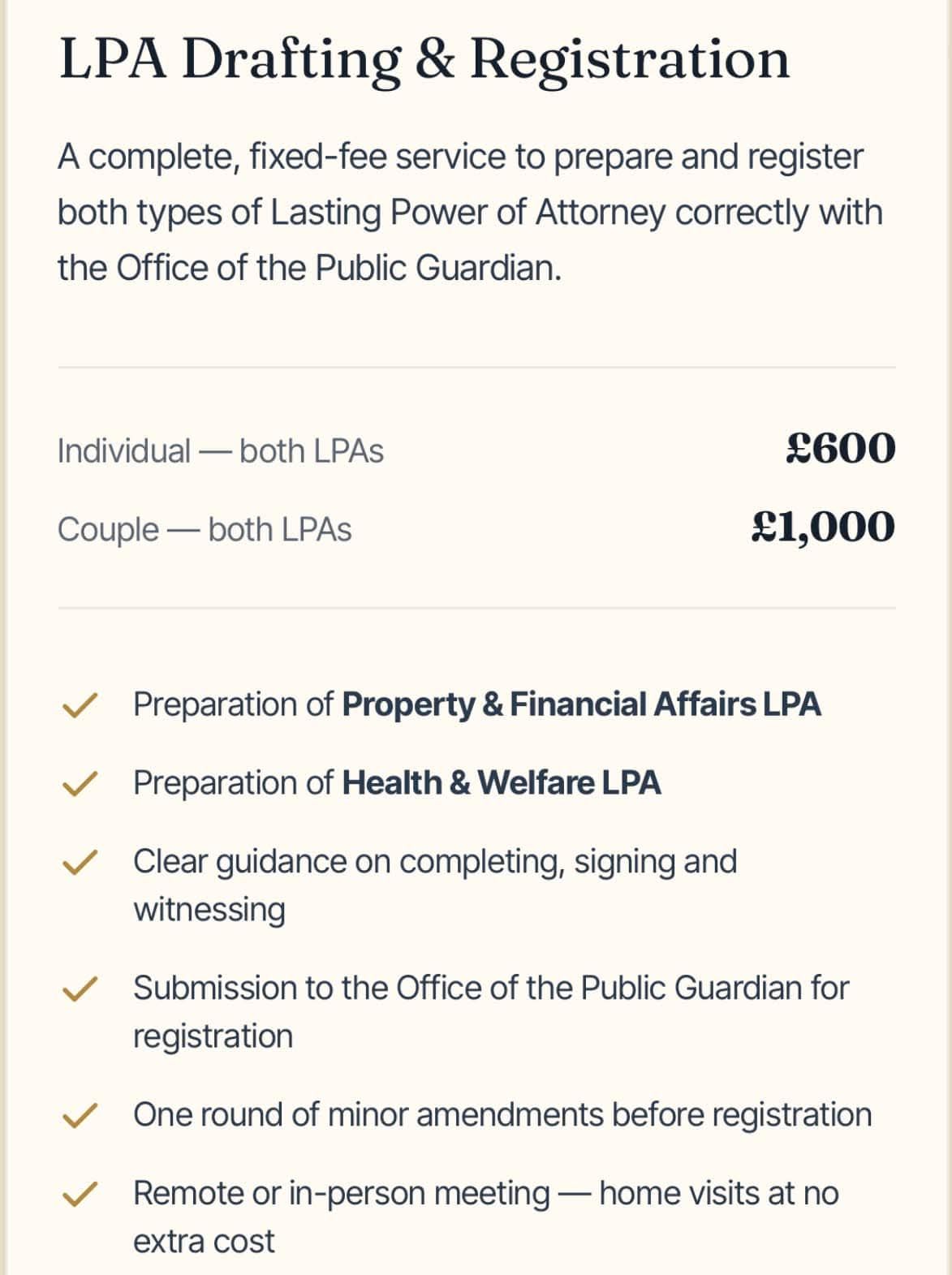The image size is (952, 1275).
Task: Click the fixed-fee service description paragraph
Action: click(x=470, y=212)
